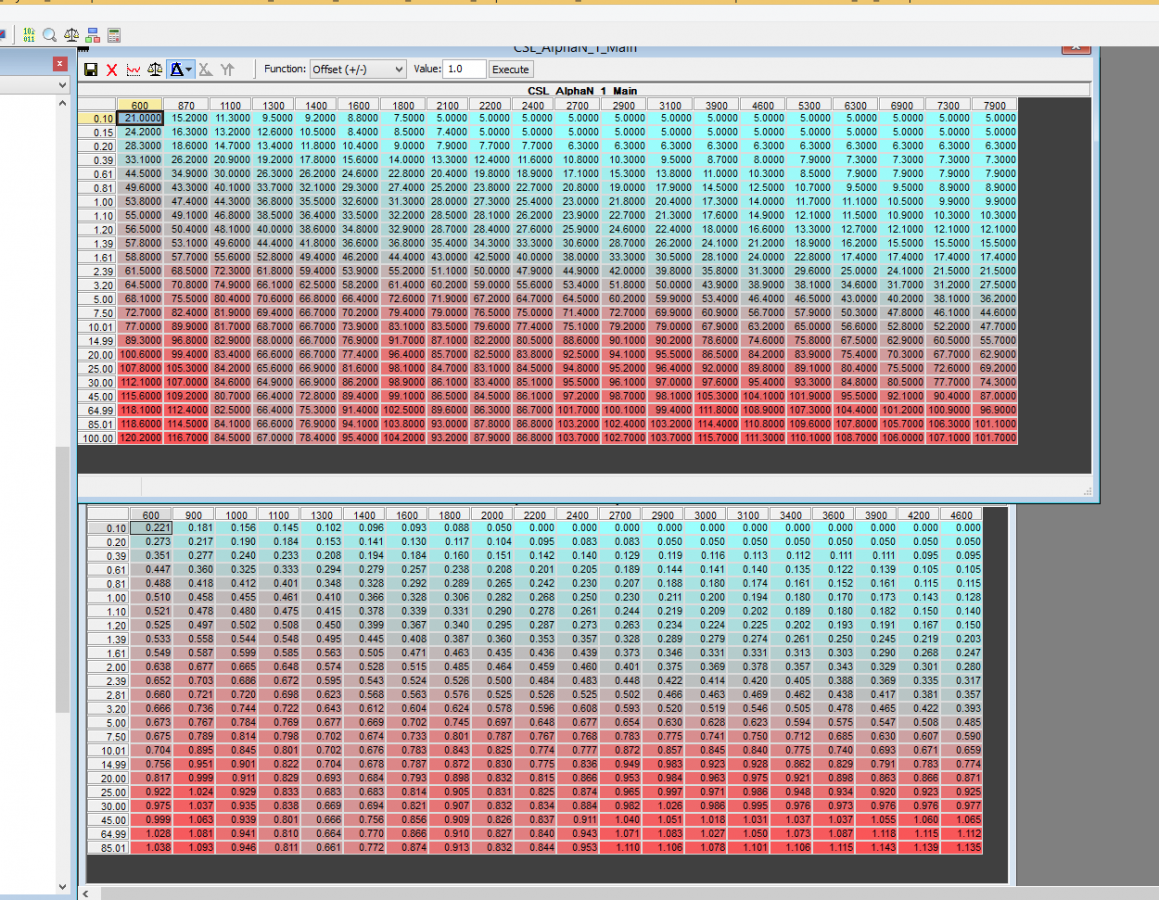Image resolution: width=1159 pixels, height=900 pixels.
Task: Click the hierarchy tree icon in main toolbar
Action: click(x=92, y=35)
